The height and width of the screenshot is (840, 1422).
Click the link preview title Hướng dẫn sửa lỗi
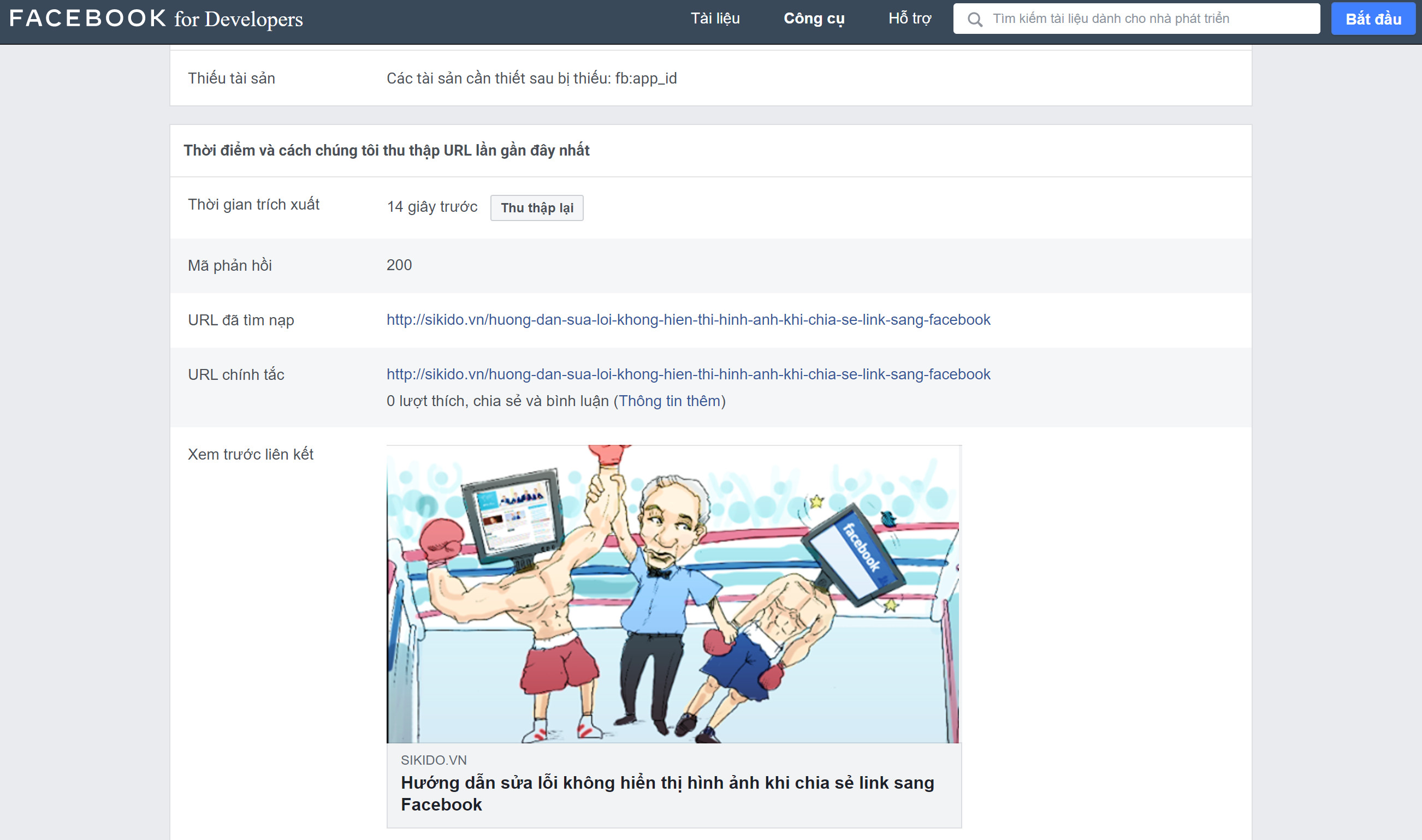coord(667,793)
